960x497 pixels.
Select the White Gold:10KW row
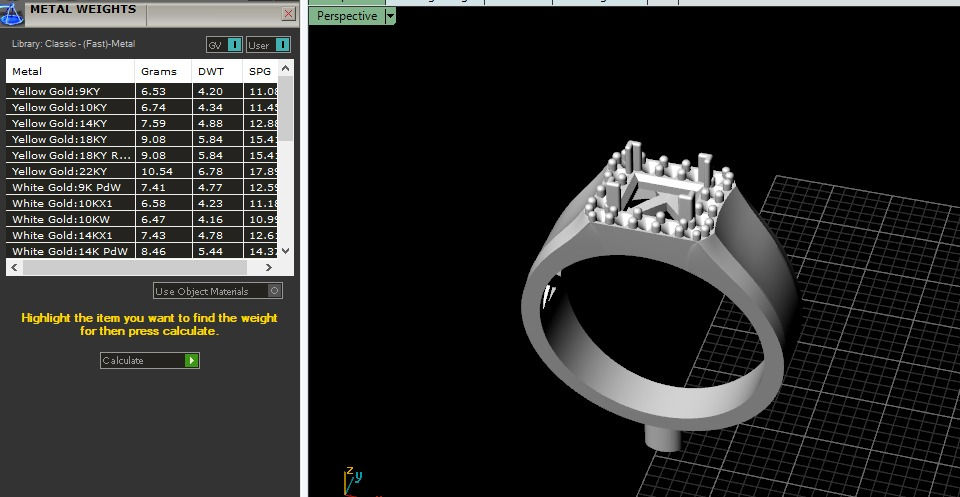pyautogui.click(x=142, y=219)
